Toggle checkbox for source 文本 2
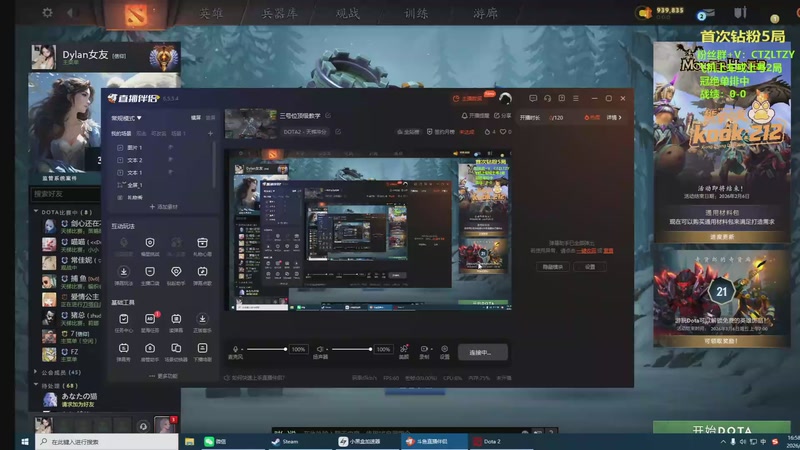The height and width of the screenshot is (450, 800). pyautogui.click(x=120, y=160)
